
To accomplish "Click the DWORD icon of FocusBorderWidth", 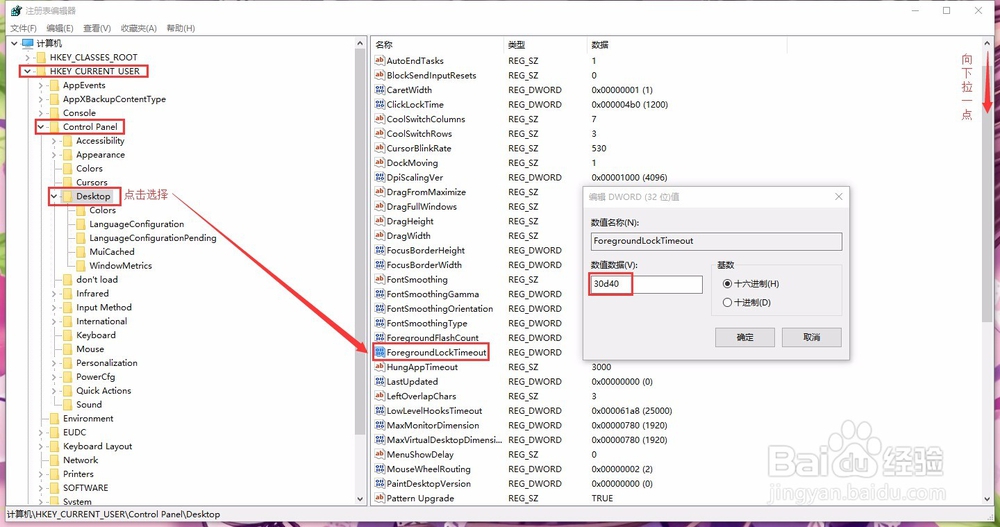I will (x=379, y=265).
